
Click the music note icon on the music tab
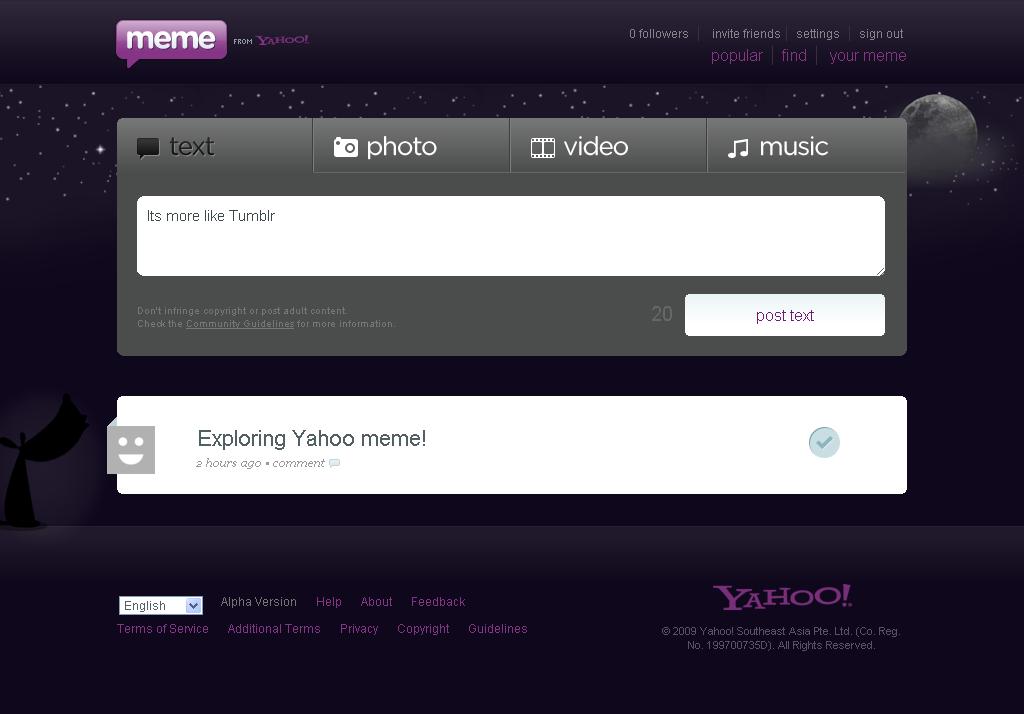pyautogui.click(x=738, y=146)
